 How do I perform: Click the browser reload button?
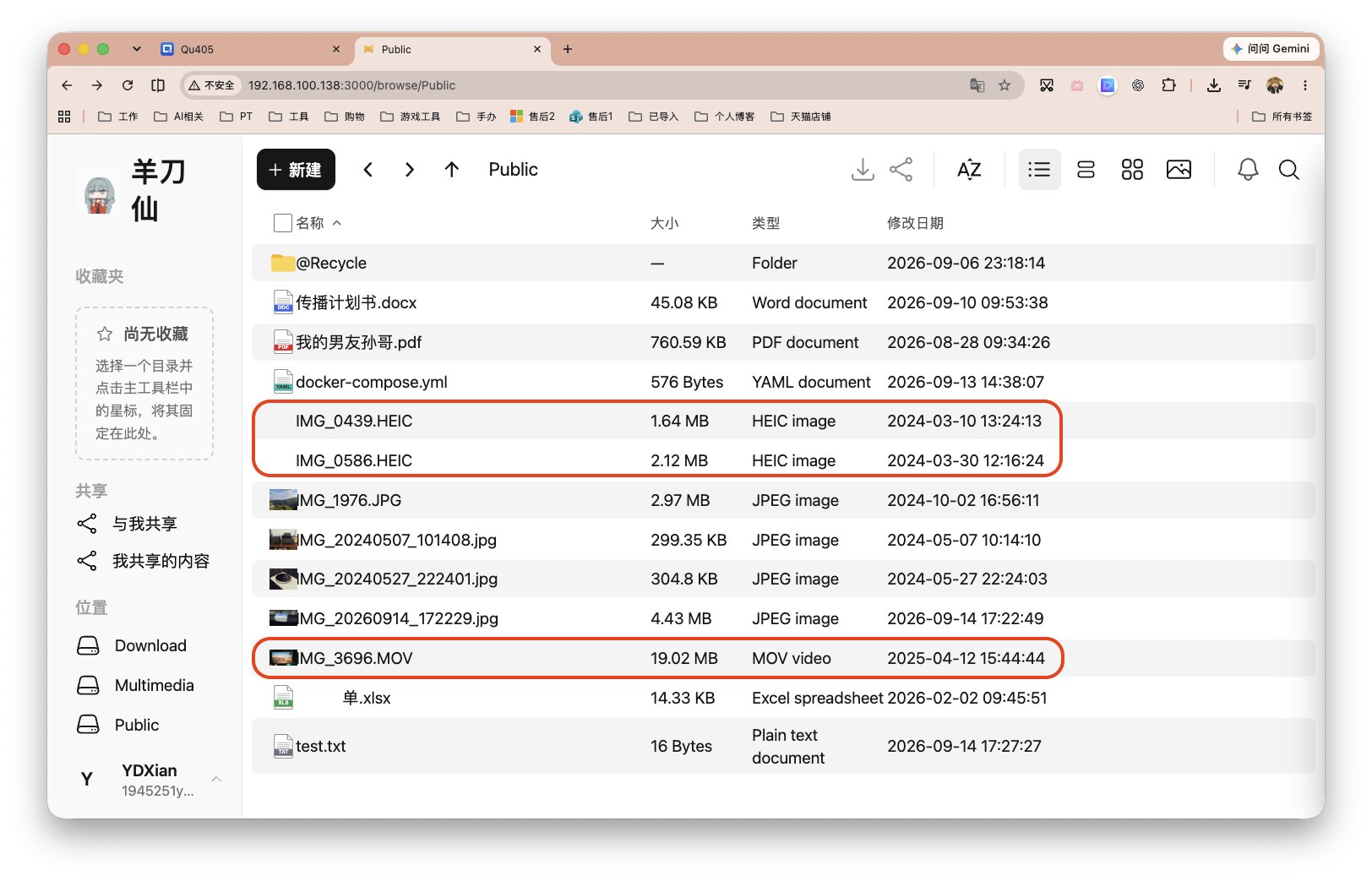(128, 85)
